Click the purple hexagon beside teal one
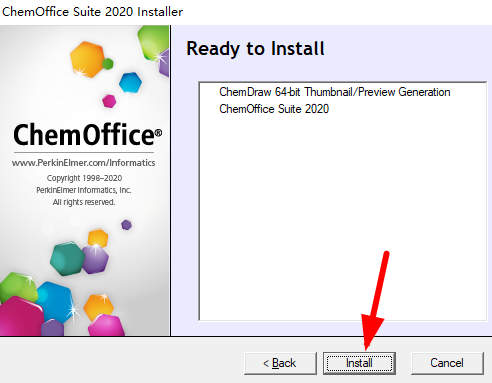 pos(96,260)
